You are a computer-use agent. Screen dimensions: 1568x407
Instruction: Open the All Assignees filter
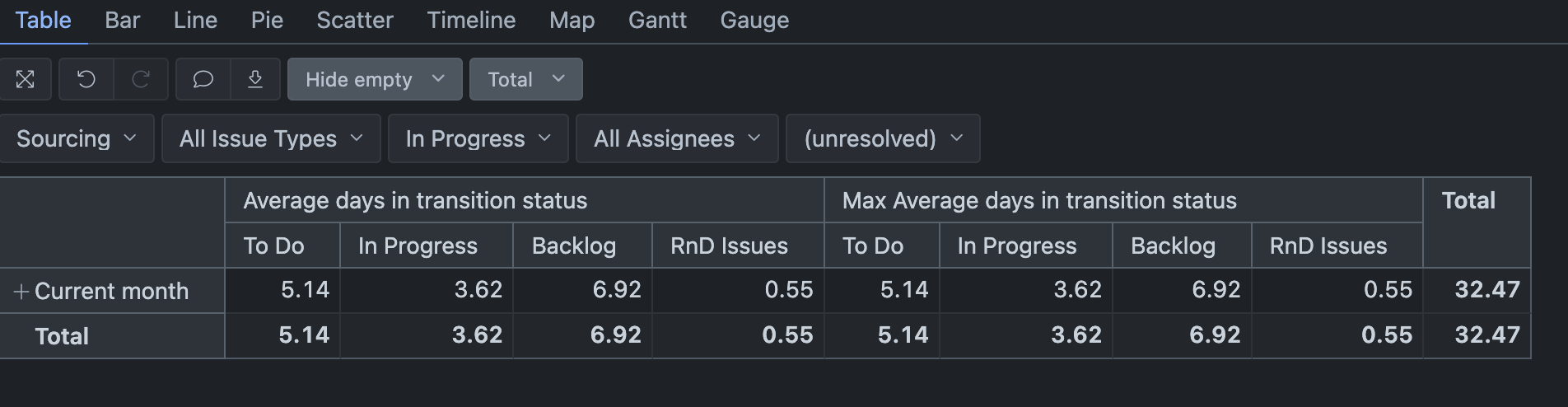tap(677, 138)
